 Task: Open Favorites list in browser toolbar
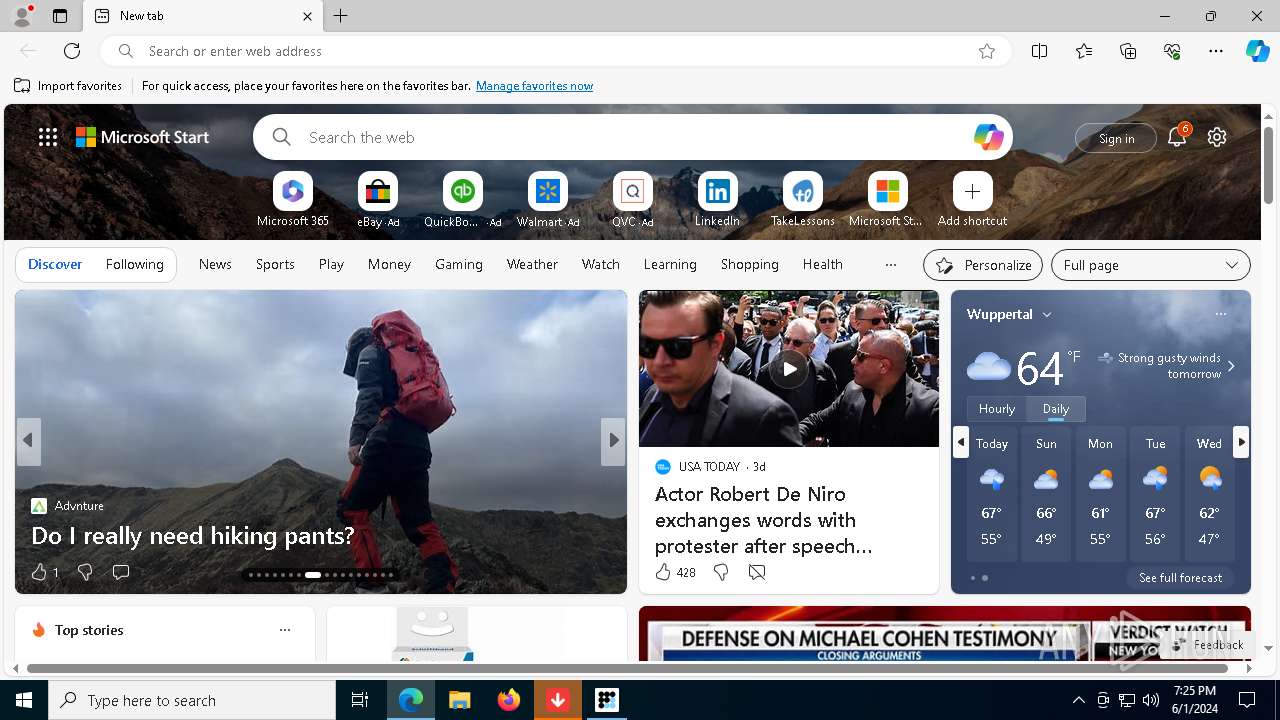(1084, 51)
